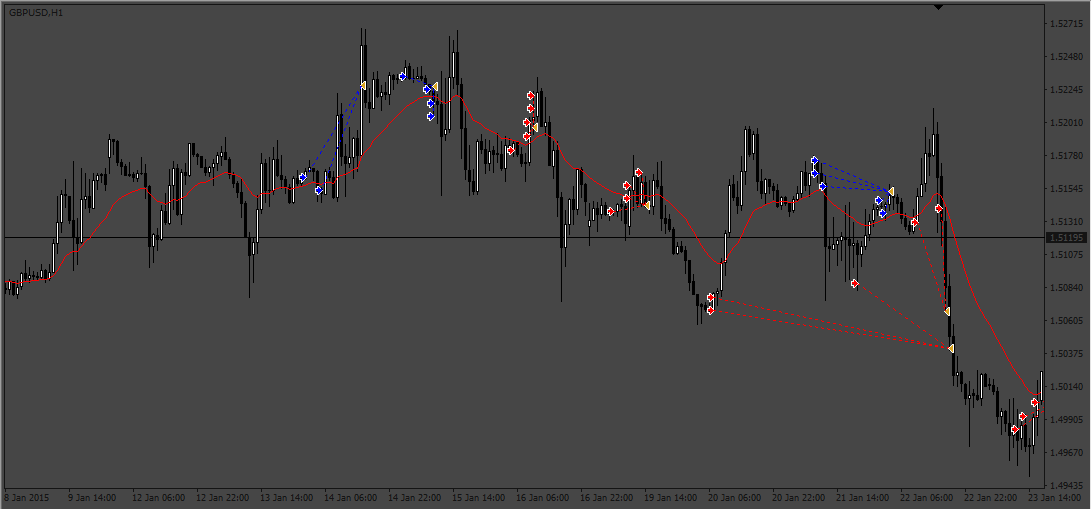Click the 12 Jan 06:00 time label
1092x509 pixels.
click(159, 499)
